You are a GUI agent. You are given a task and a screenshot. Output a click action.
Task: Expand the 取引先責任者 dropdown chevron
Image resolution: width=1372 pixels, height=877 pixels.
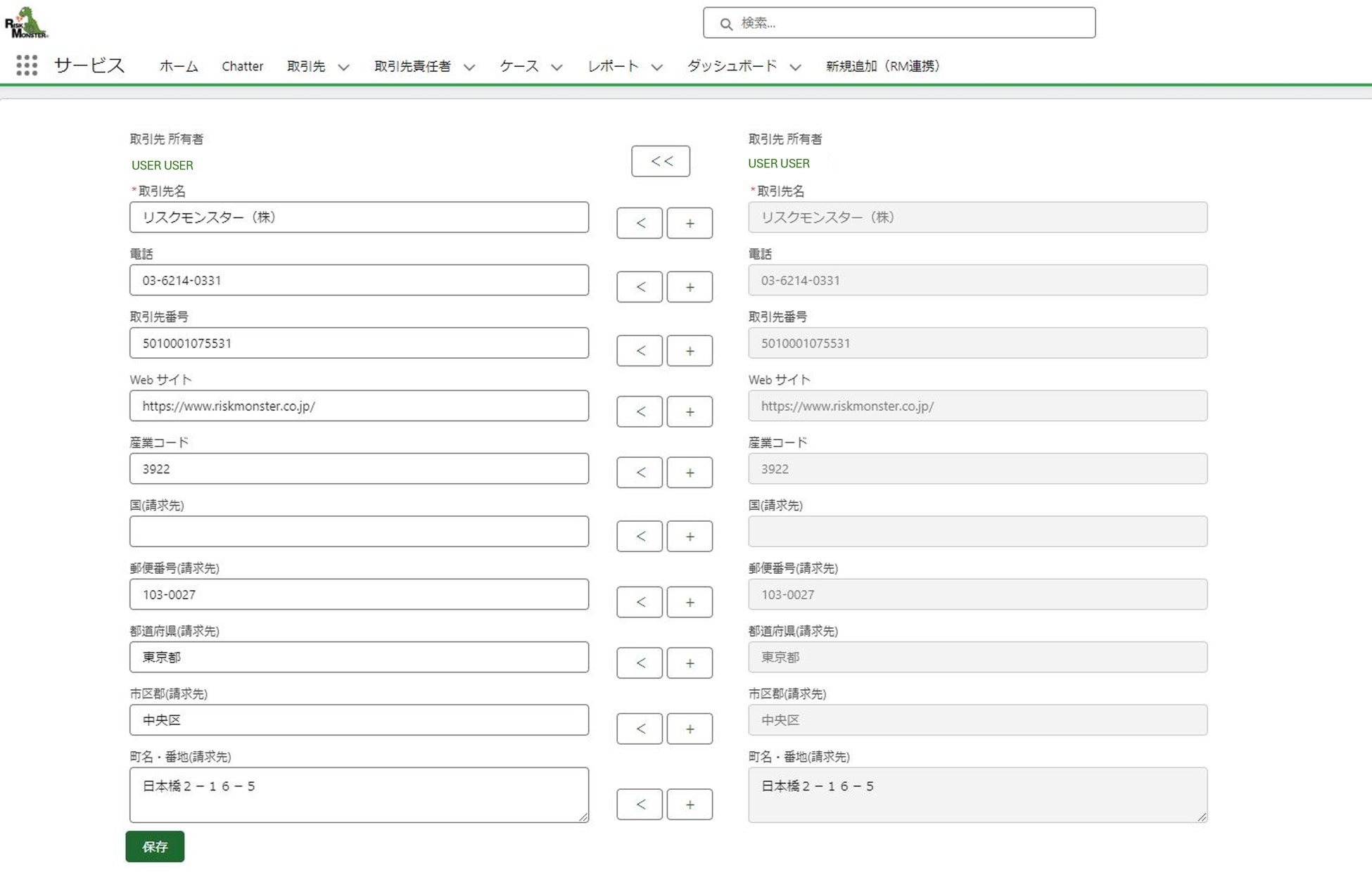point(469,67)
